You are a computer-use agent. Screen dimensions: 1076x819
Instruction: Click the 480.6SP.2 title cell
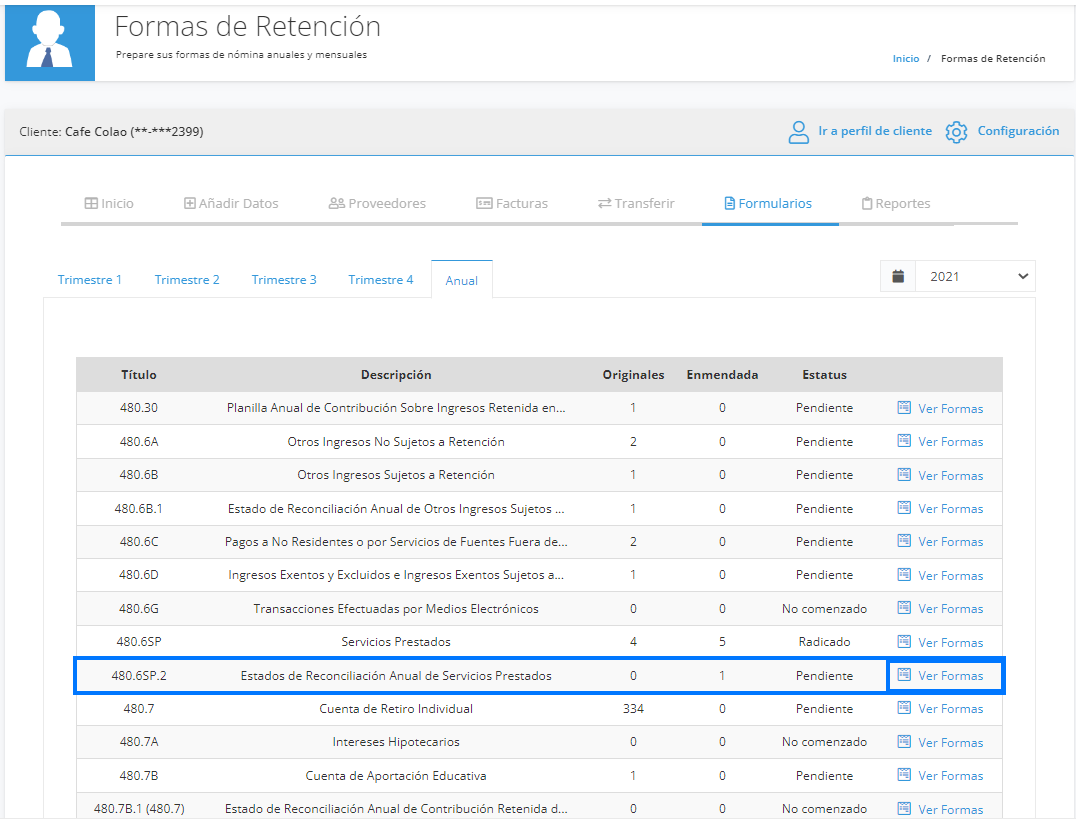pyautogui.click(x=139, y=676)
